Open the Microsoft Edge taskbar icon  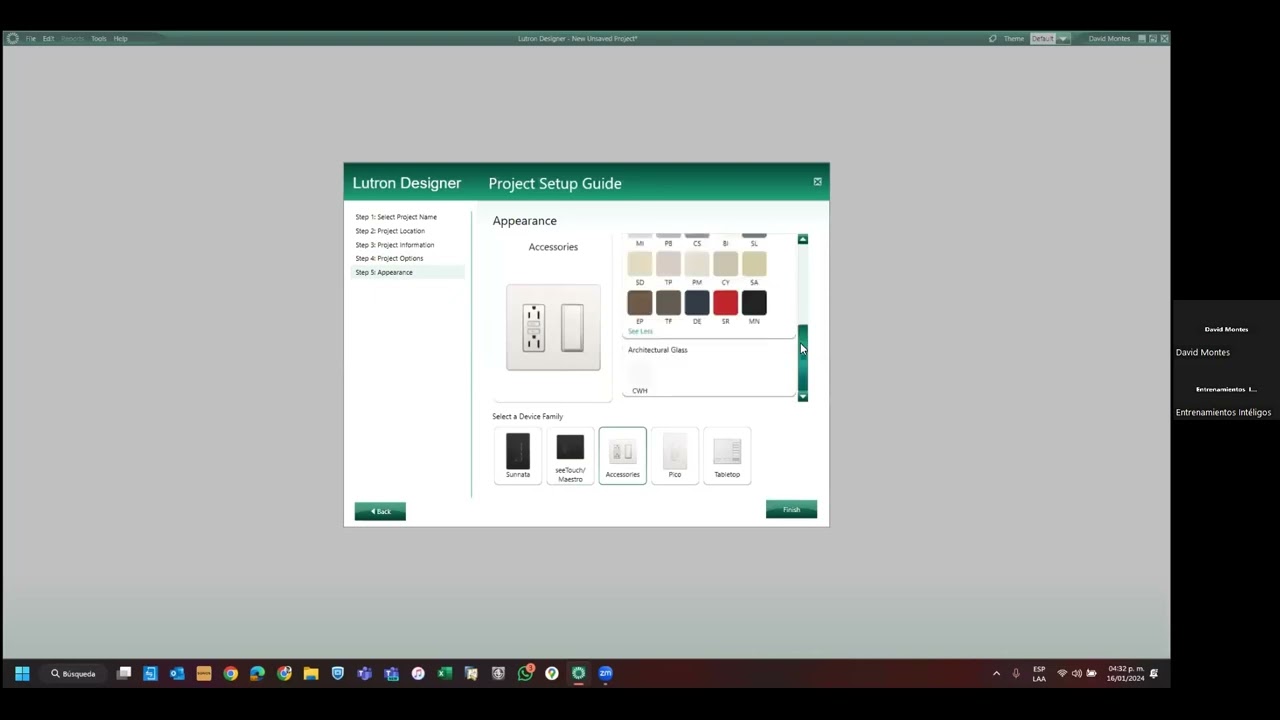pyautogui.click(x=257, y=673)
